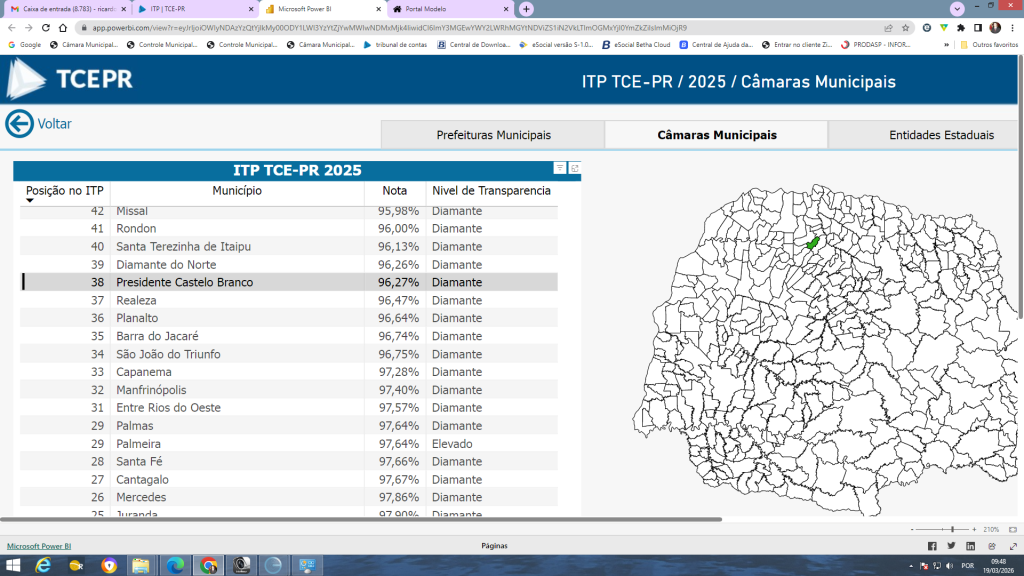Click the zoom slider handle
The image size is (1024, 576).
[953, 529]
